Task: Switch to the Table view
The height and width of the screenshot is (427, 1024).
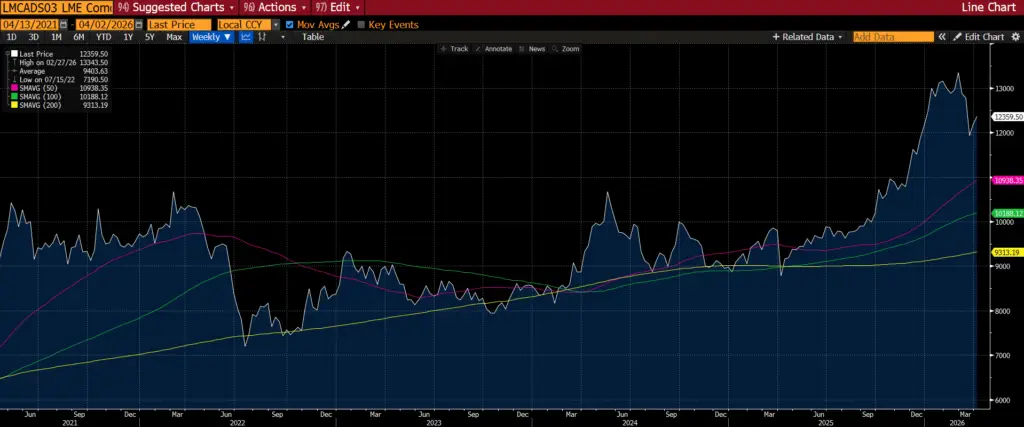Action: click(312, 37)
